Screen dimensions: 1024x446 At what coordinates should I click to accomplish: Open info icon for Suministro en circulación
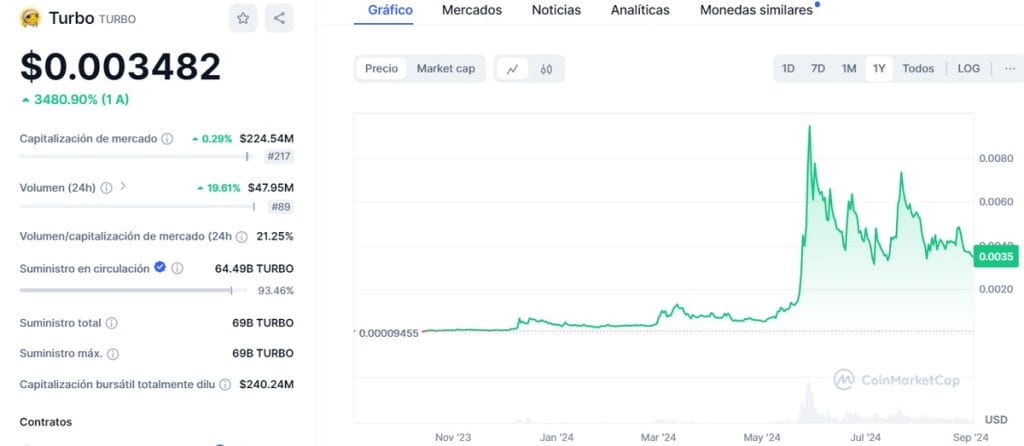(x=177, y=268)
